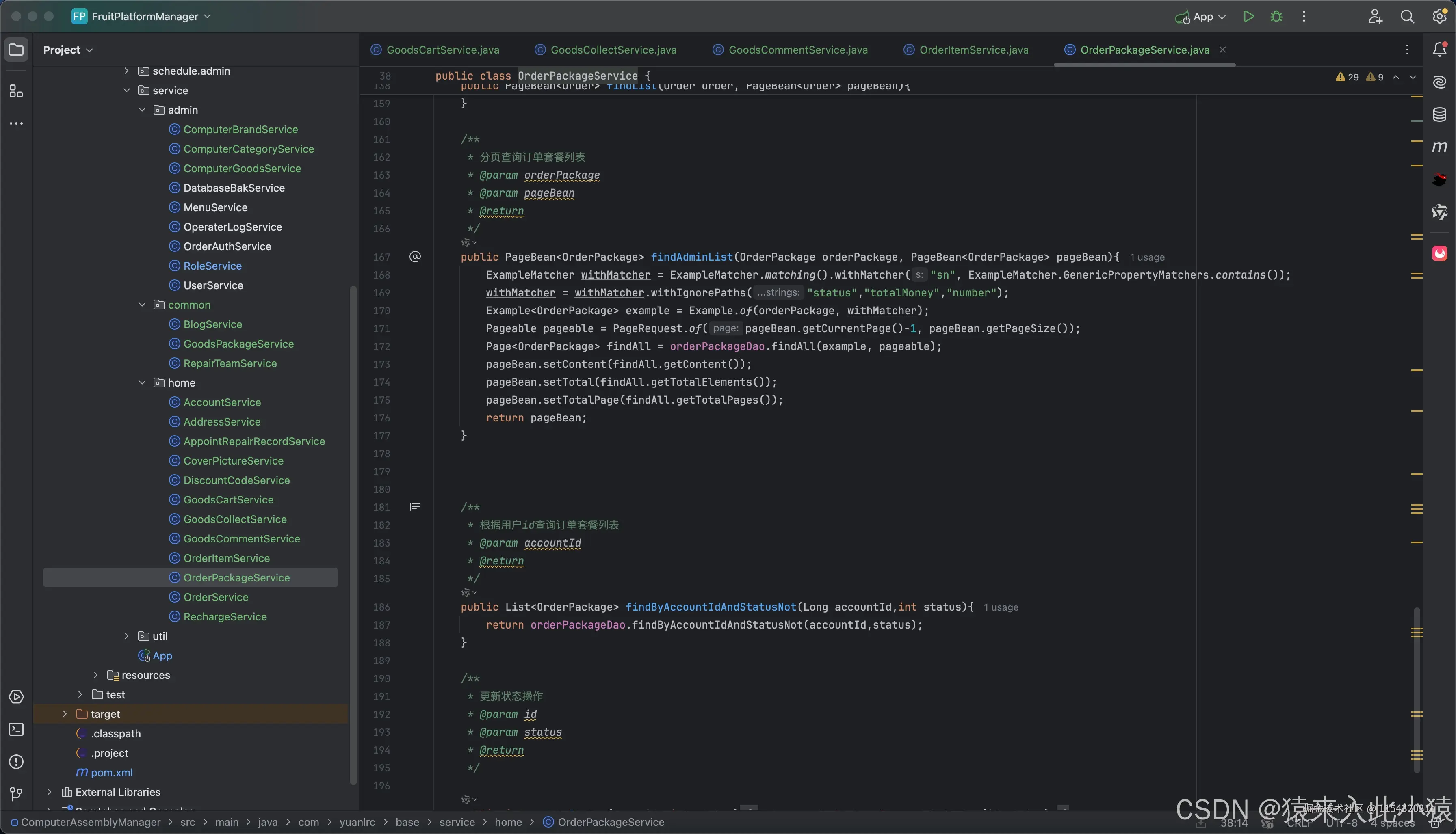Open the Terminal tool window
Viewport: 1456px width, 834px height.
[x=16, y=729]
